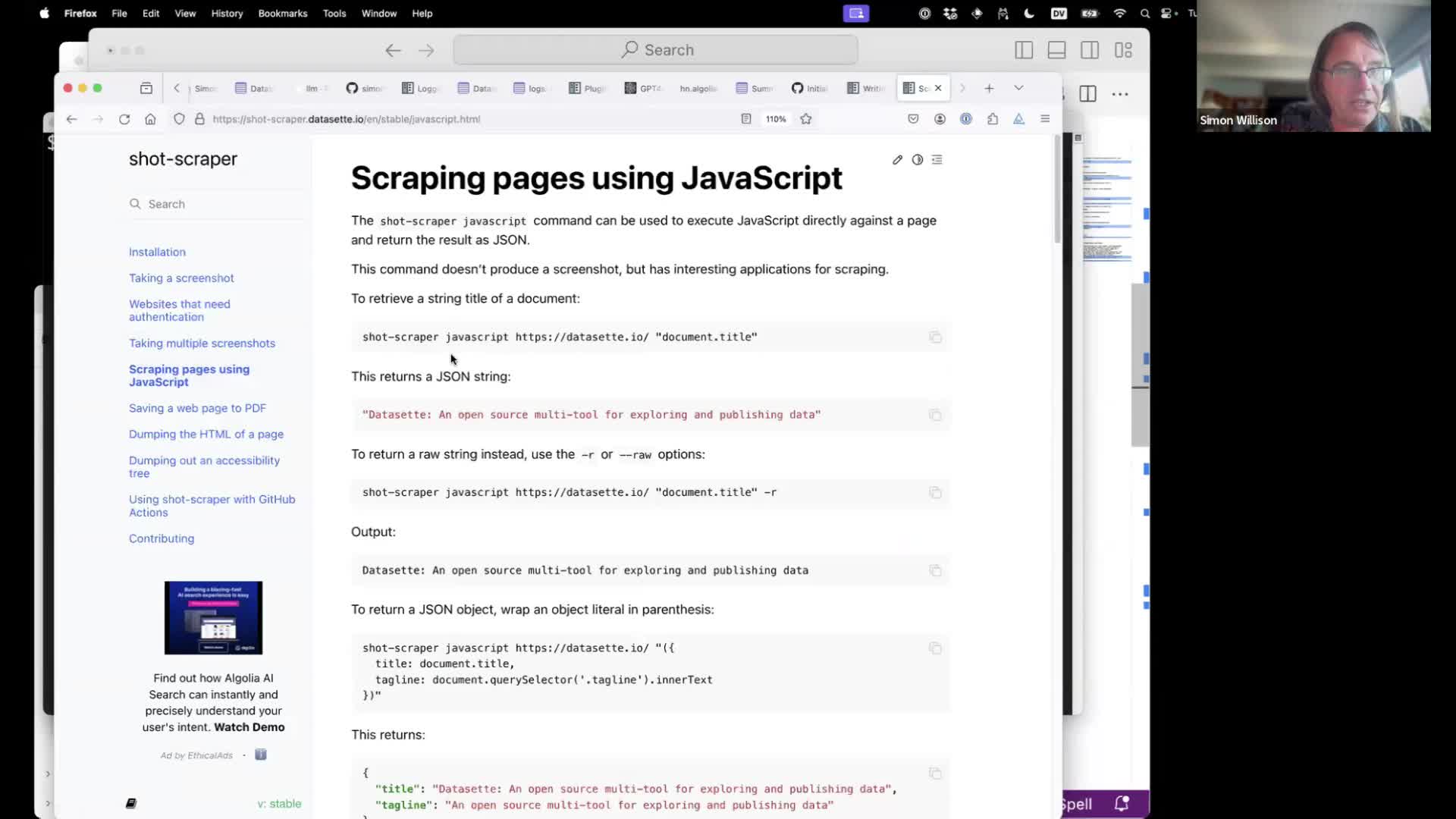
Task: Click the 110% zoom level indicator
Action: [x=776, y=119]
